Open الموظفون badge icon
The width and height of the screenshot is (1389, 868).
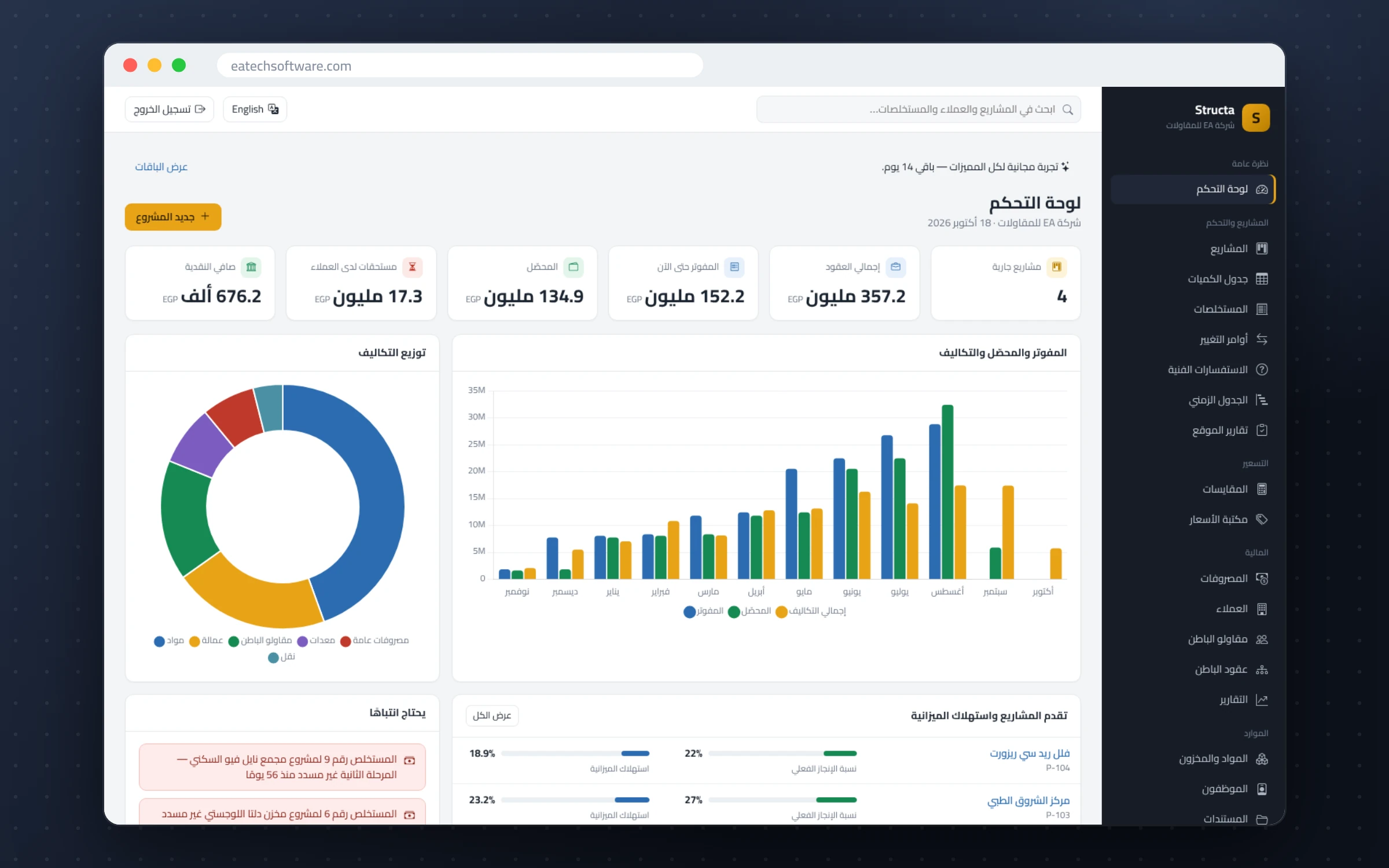(x=1262, y=789)
